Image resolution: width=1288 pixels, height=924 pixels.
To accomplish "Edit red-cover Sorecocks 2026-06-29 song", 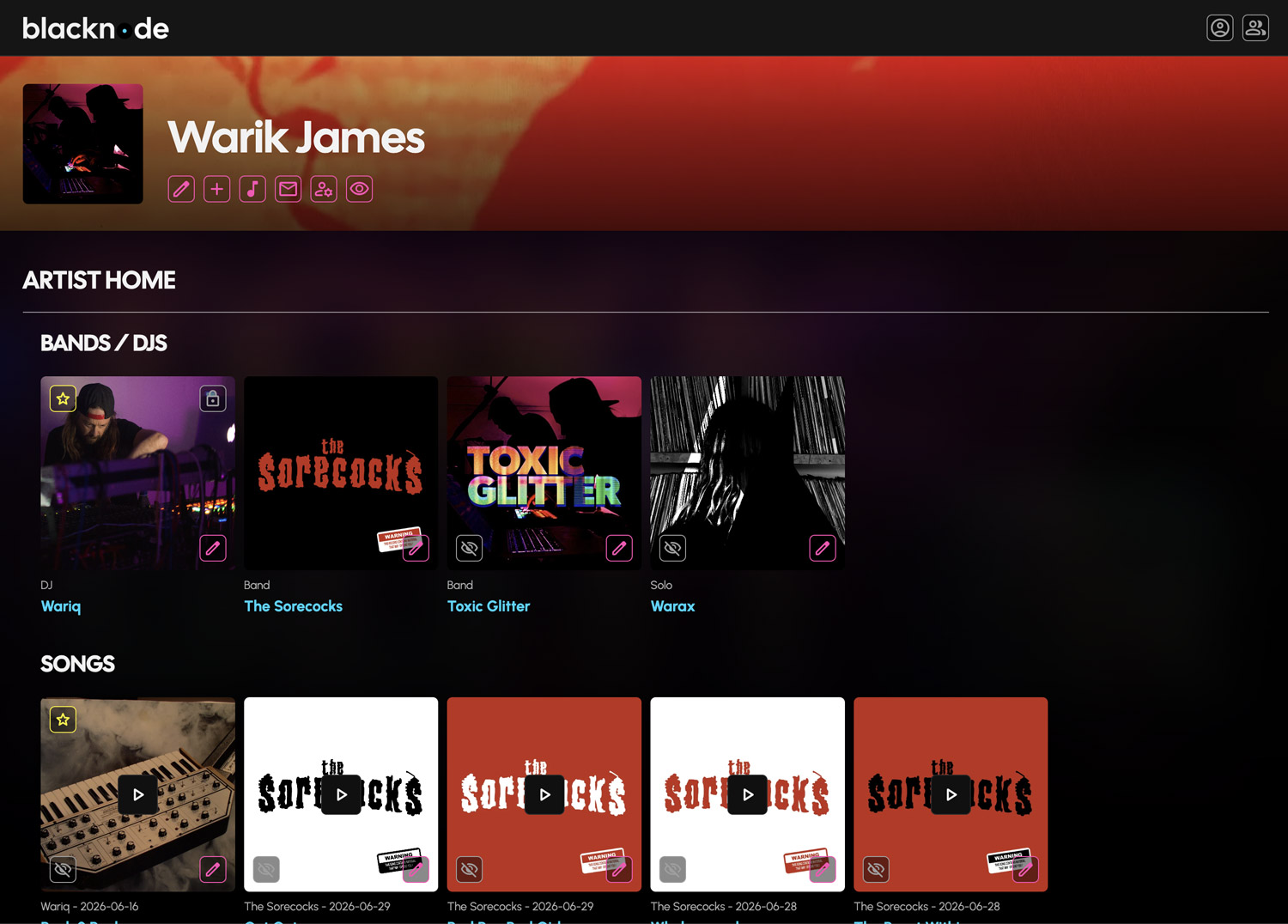I will pyautogui.click(x=619, y=869).
